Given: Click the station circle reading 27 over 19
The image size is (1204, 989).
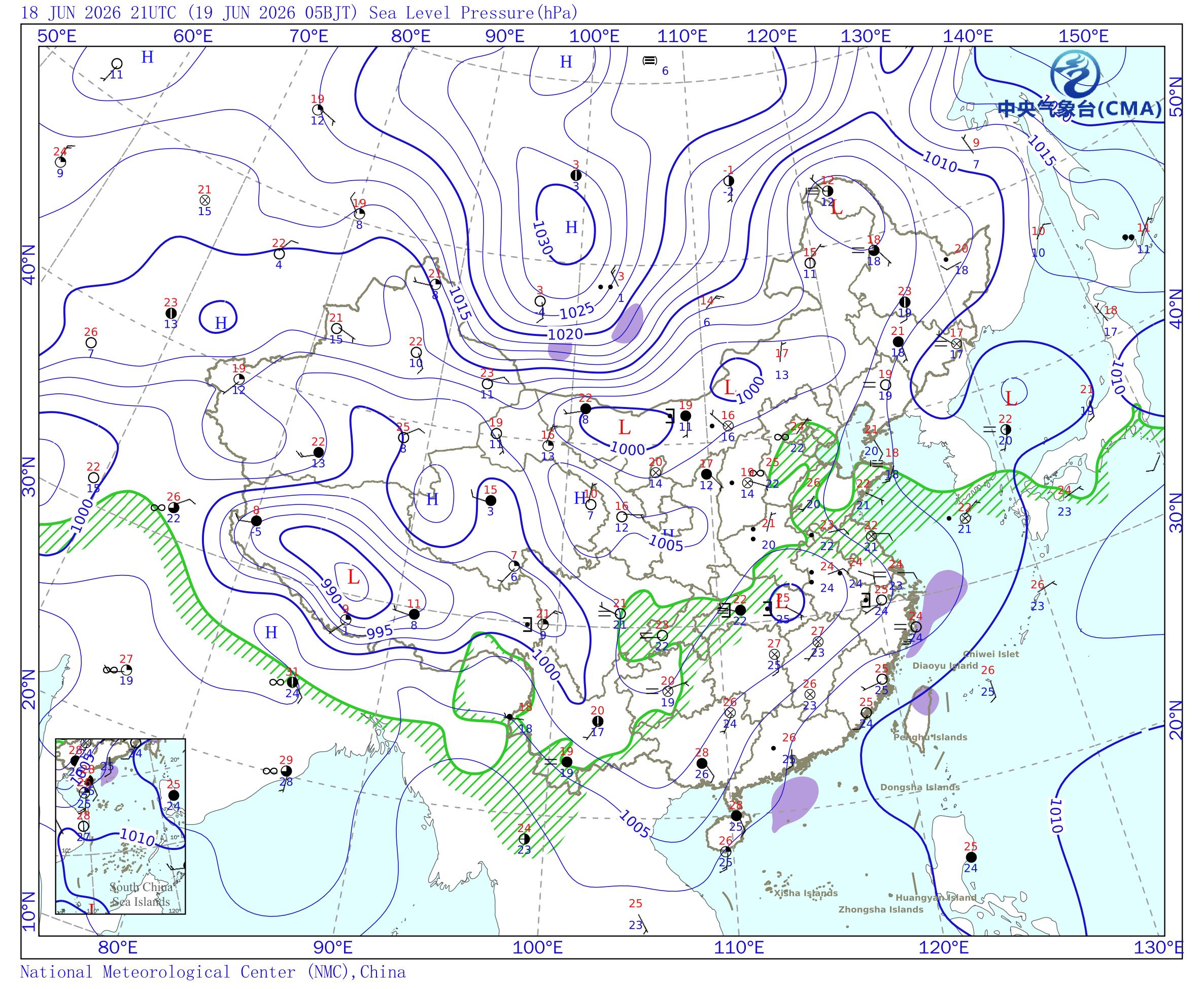Looking at the screenshot, I should pos(126,669).
